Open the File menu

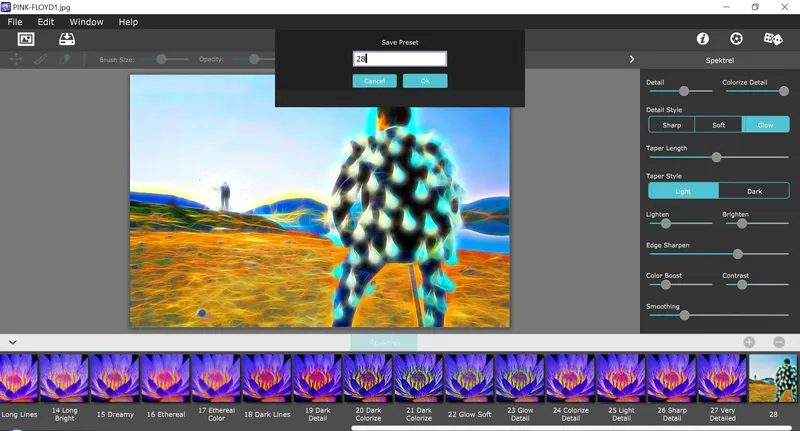click(x=15, y=22)
